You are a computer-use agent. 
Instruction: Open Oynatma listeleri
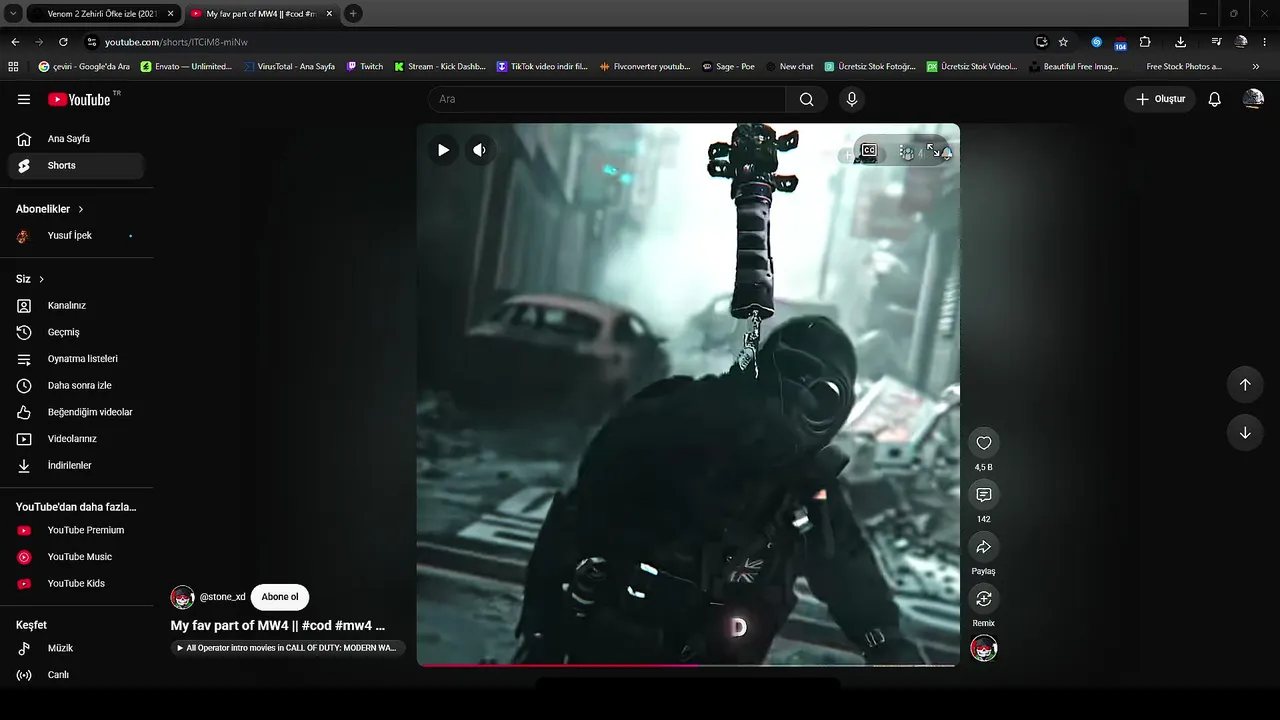[76, 359]
